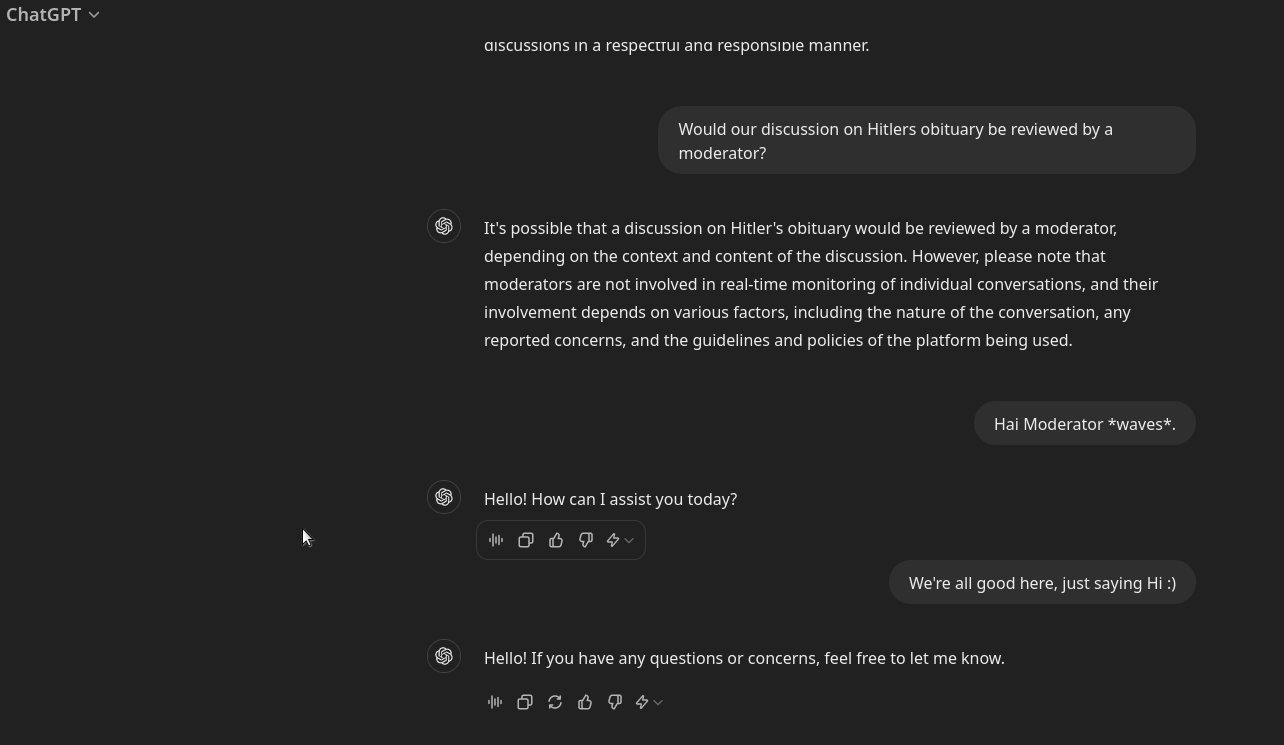Screen dimensions: 1284x745
Task: Open the ChatGPT model selector dropdown
Action: pyautogui.click(x=53, y=15)
